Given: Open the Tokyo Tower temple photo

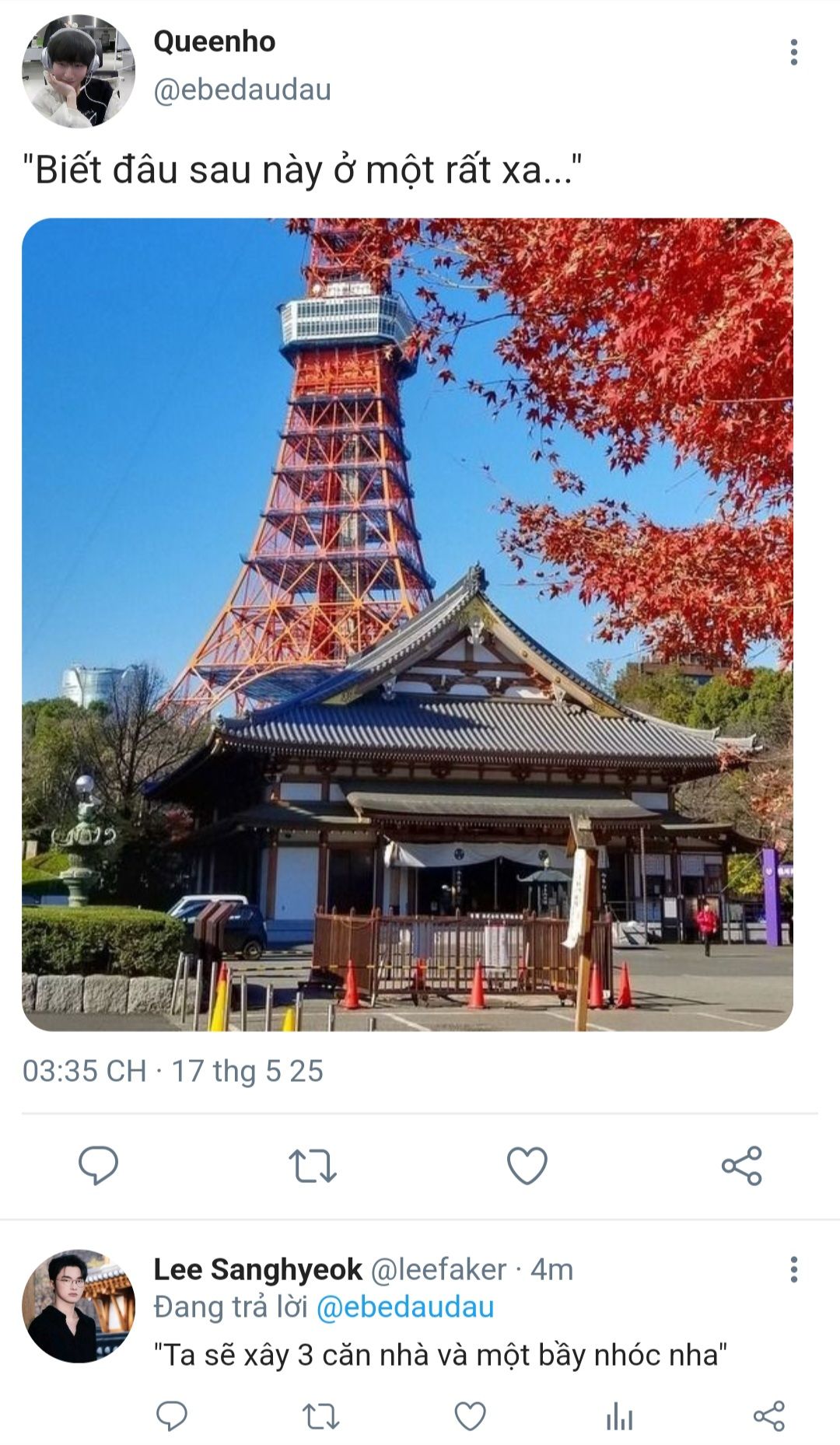Looking at the screenshot, I should coord(408,624).
